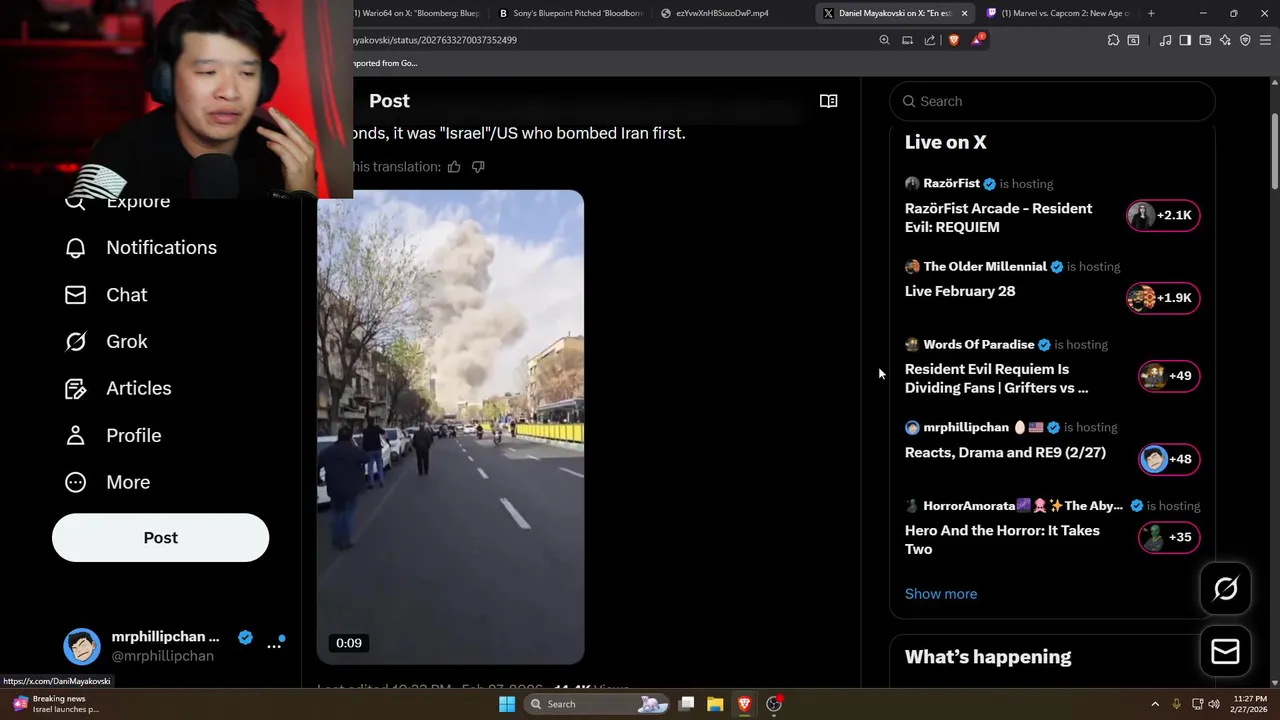Open the Windows Start button
This screenshot has height=720, width=1280.
(x=507, y=704)
